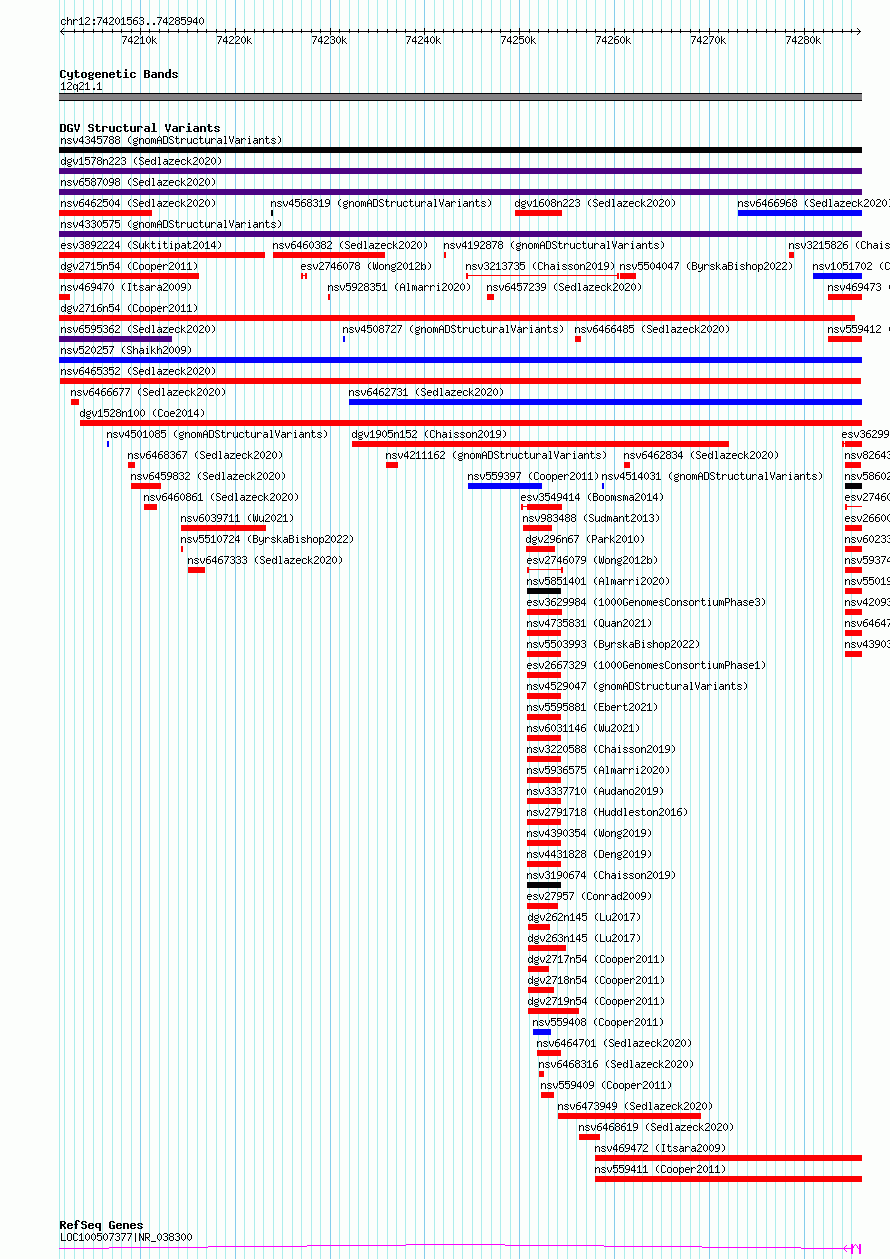Open gene LOC100507377|NR_038300 label

[x=126, y=1237]
